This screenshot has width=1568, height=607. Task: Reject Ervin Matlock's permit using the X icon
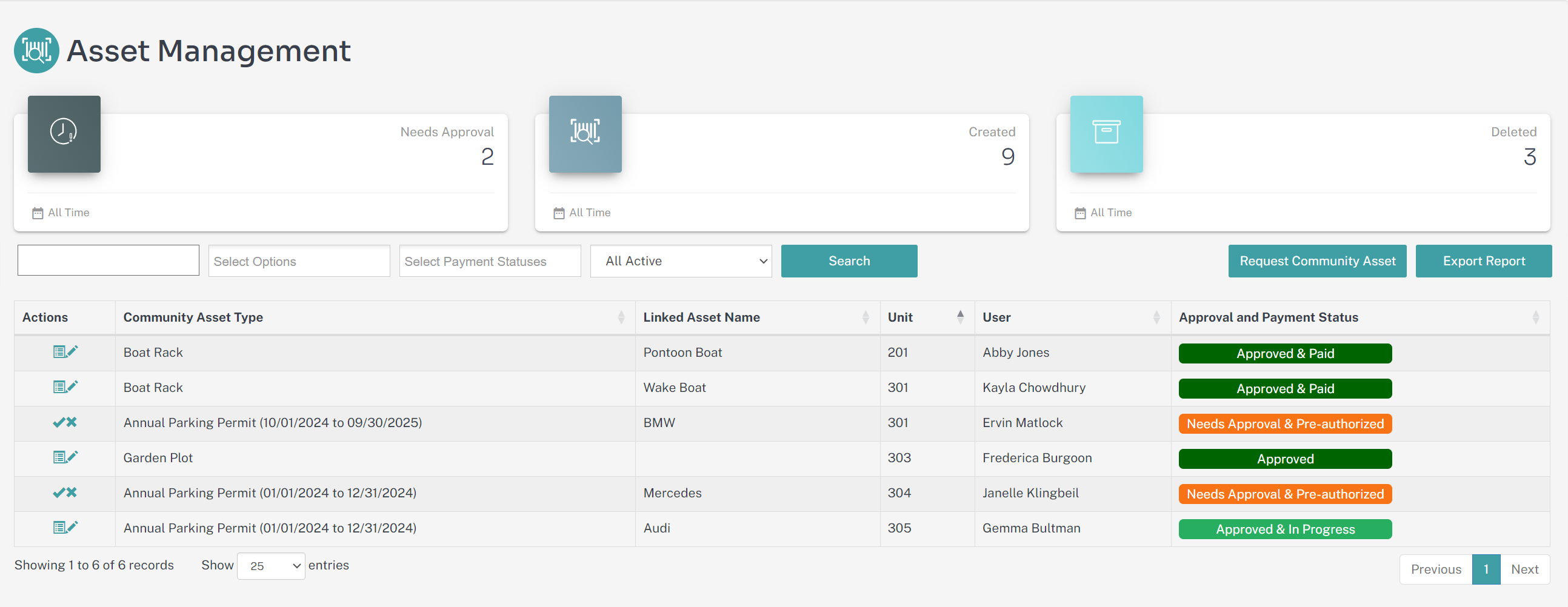[72, 422]
